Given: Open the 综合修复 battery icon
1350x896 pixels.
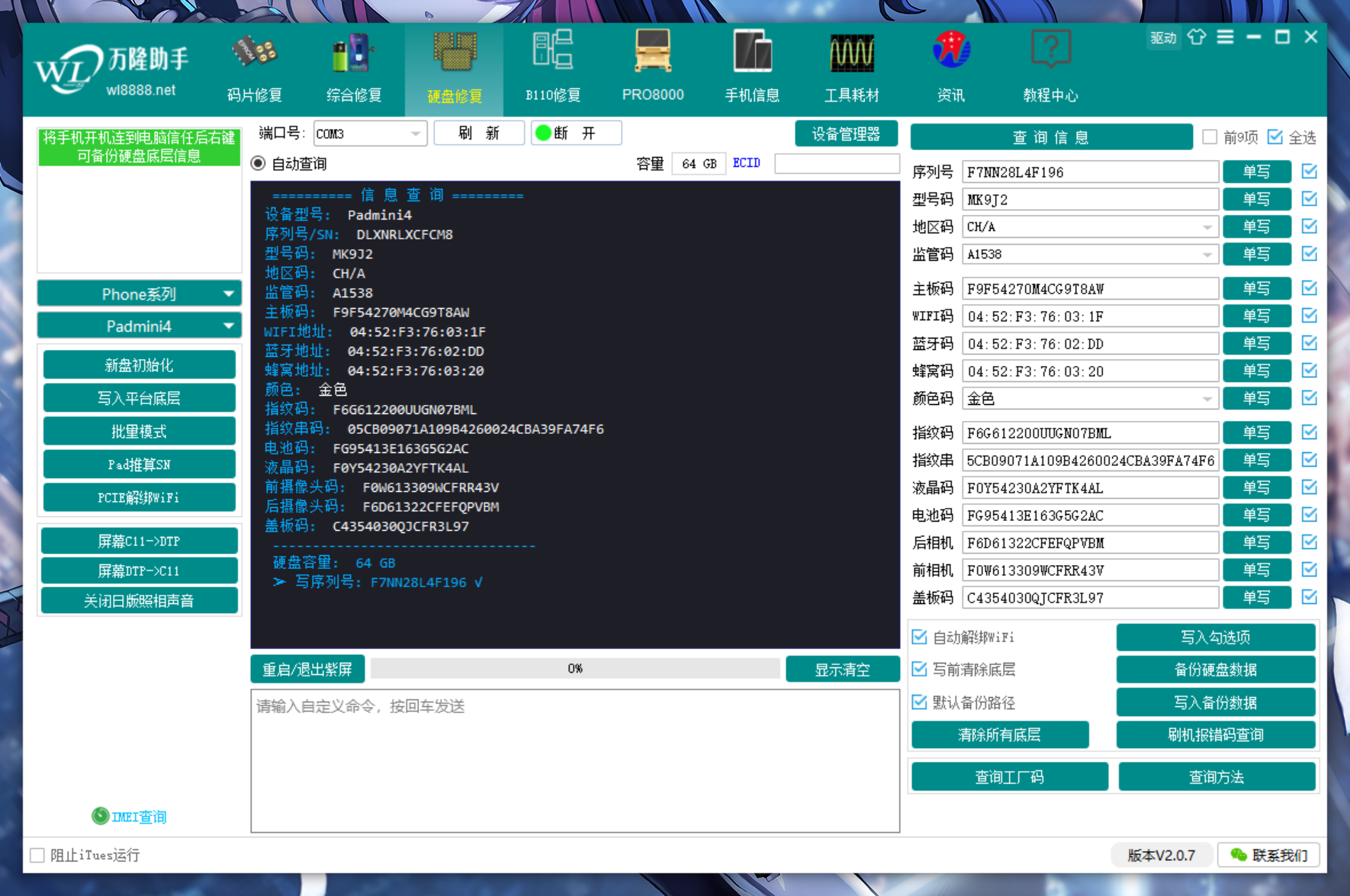Looking at the screenshot, I should 353,55.
